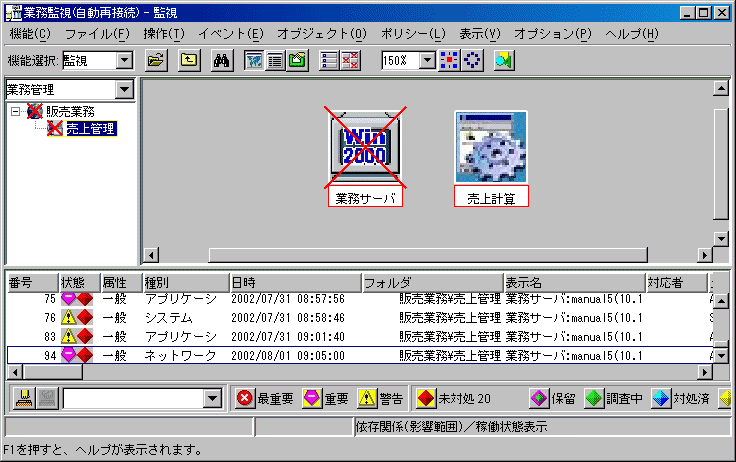Click event list scroll-down arrow

(x=721, y=356)
